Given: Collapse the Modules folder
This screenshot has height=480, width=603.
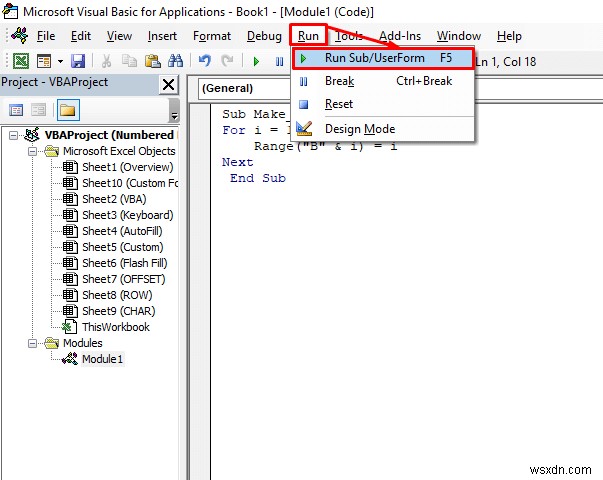Looking at the screenshot, I should pos(33,343).
